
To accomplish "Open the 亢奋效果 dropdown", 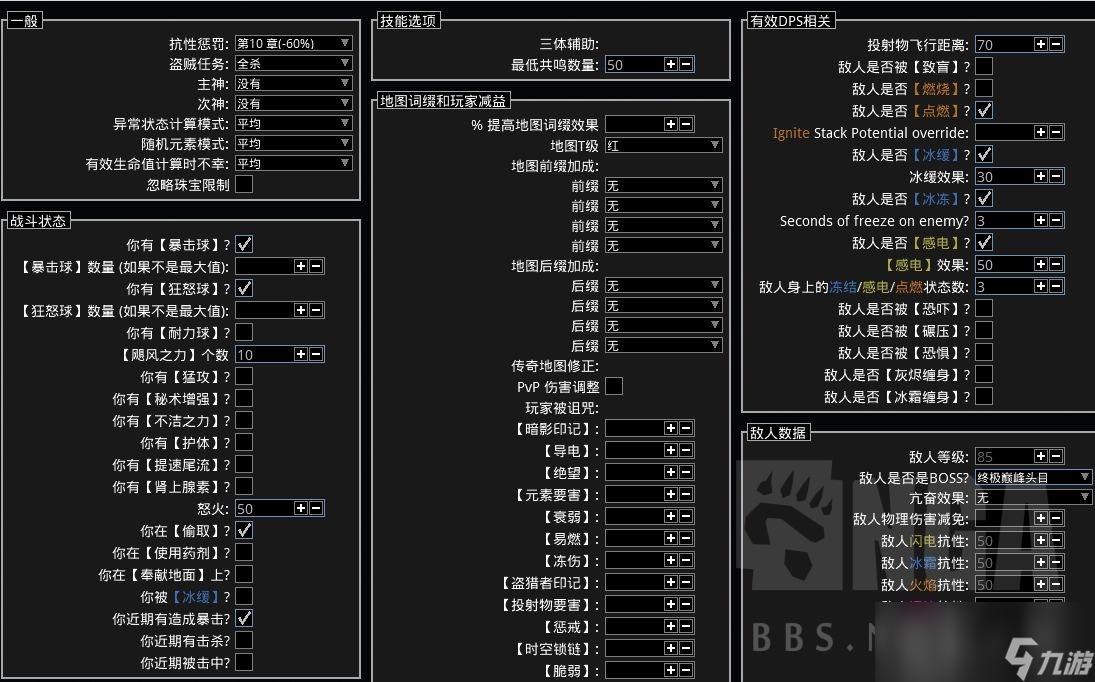I will pos(1034,497).
